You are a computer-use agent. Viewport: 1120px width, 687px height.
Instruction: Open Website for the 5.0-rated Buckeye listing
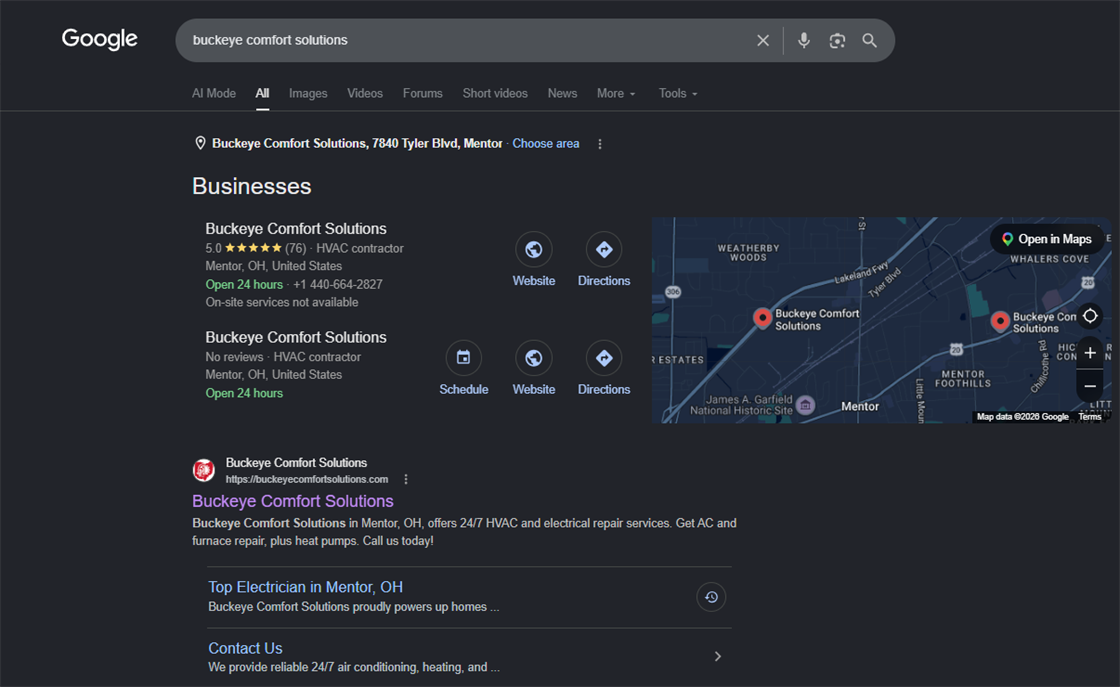coord(534,260)
